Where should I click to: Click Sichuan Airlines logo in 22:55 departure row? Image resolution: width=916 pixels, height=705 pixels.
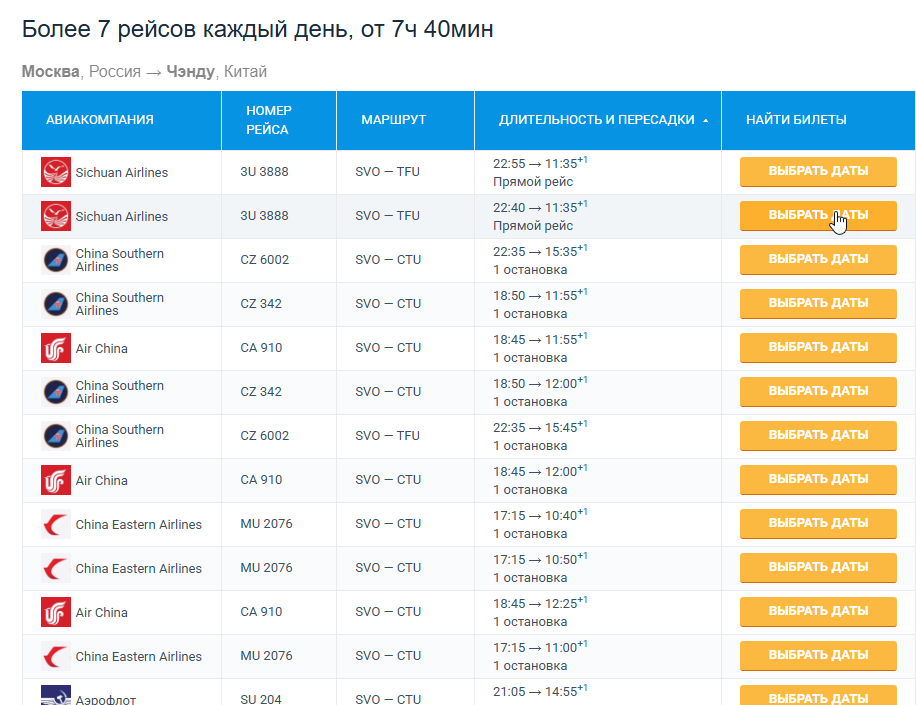pos(56,172)
